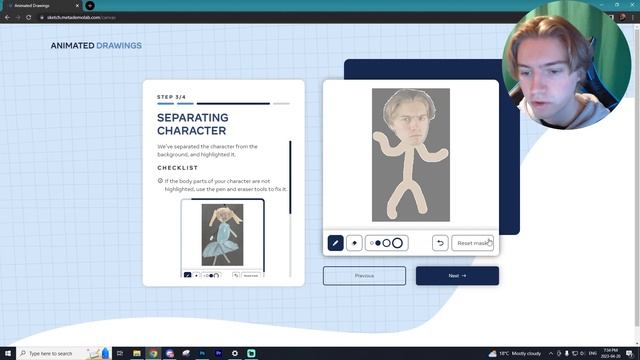The image size is (640, 360).
Task: Click the checklist bullet icon
Action: click(x=160, y=181)
